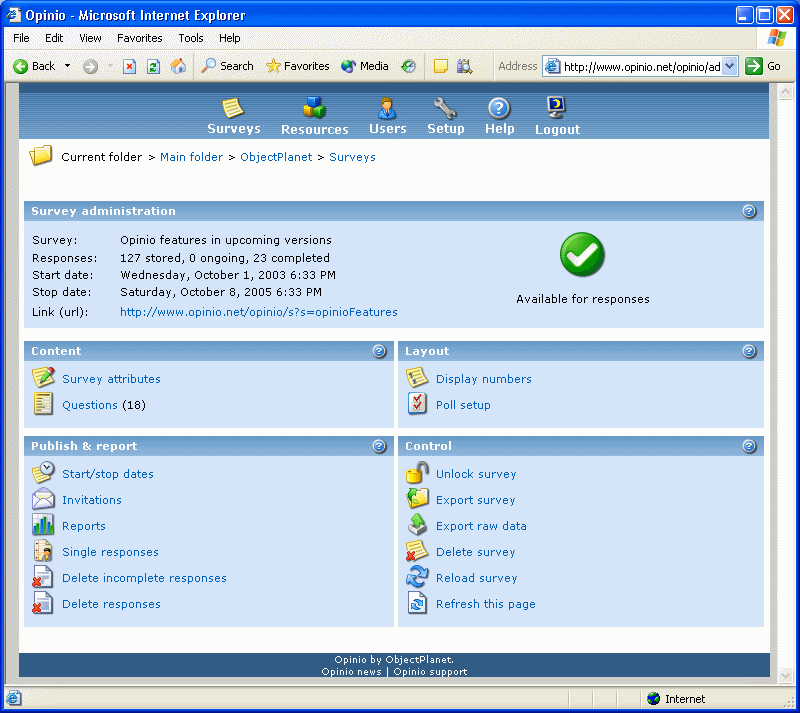Image resolution: width=800 pixels, height=713 pixels.
Task: Click the Questions link
Action: click(x=90, y=405)
